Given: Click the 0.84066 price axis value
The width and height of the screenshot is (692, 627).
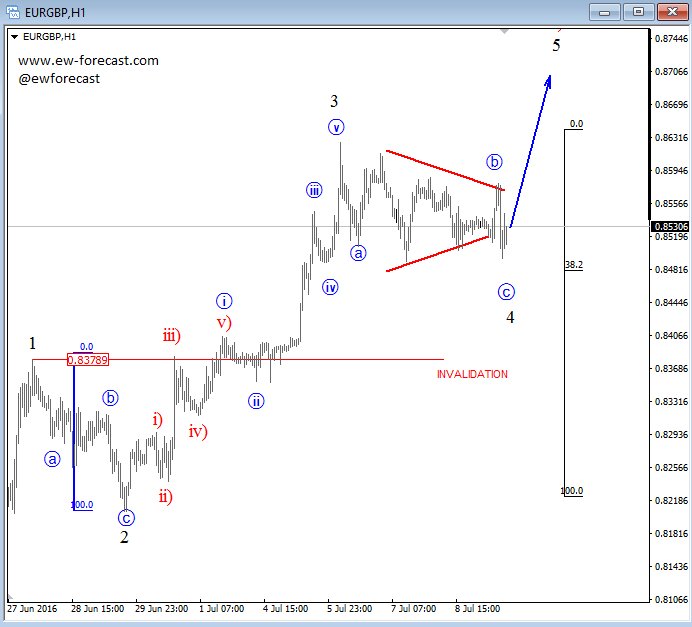Looking at the screenshot, I should 671,335.
